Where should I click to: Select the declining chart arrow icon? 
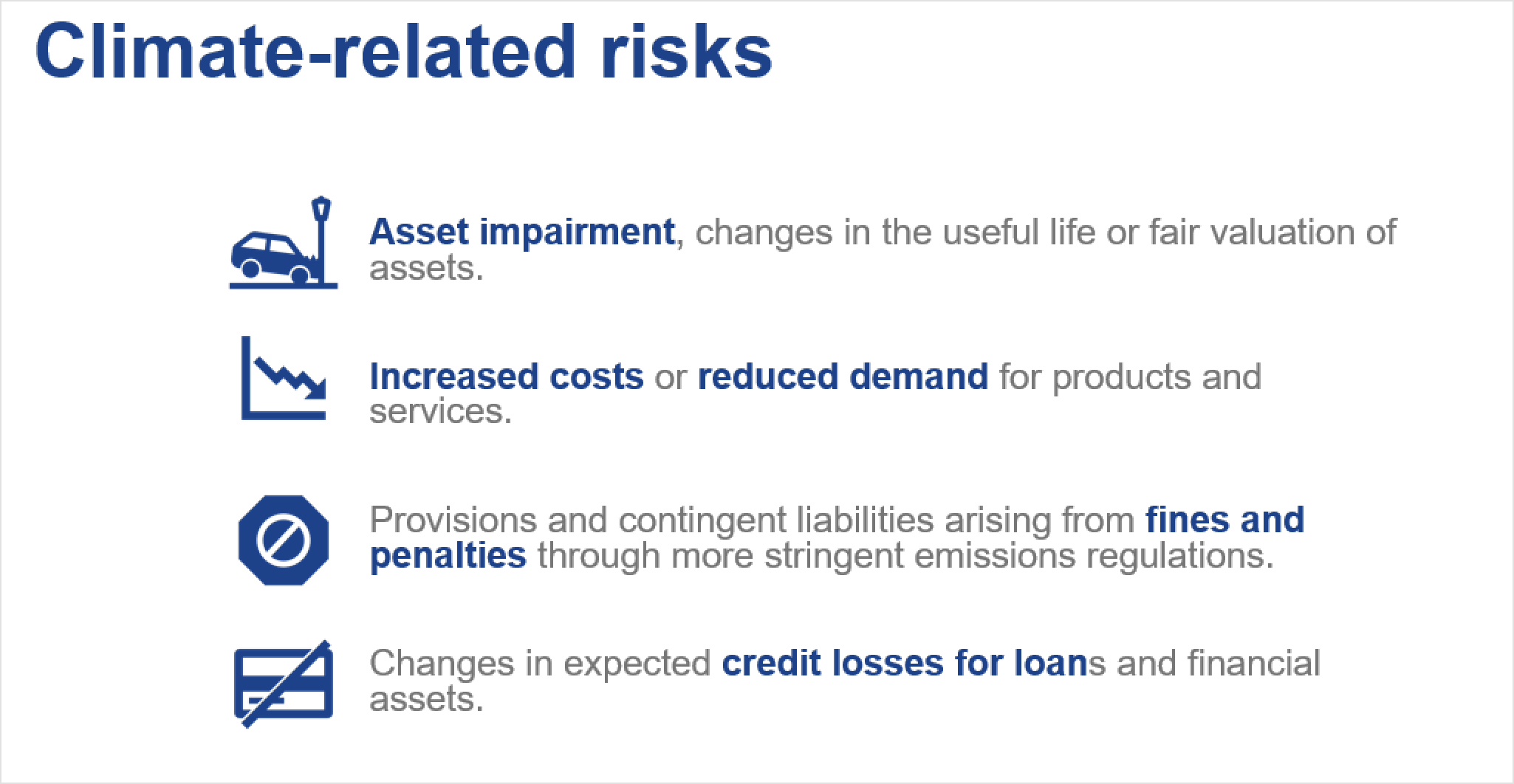[x=284, y=378]
